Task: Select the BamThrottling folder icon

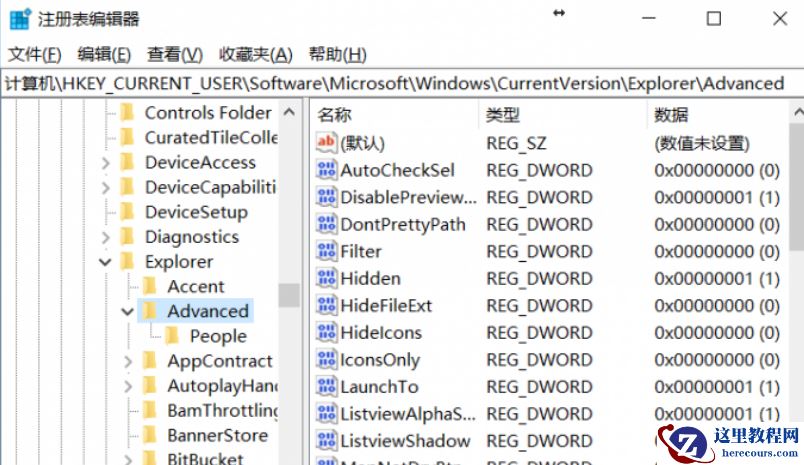Action: click(149, 410)
